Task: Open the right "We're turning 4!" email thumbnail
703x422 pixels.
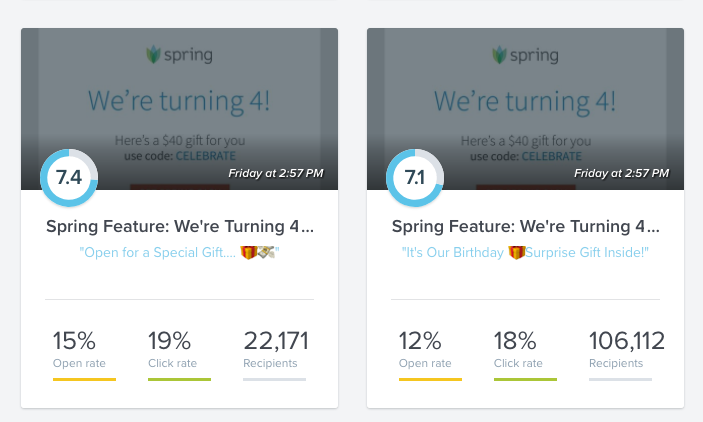Action: click(x=525, y=109)
